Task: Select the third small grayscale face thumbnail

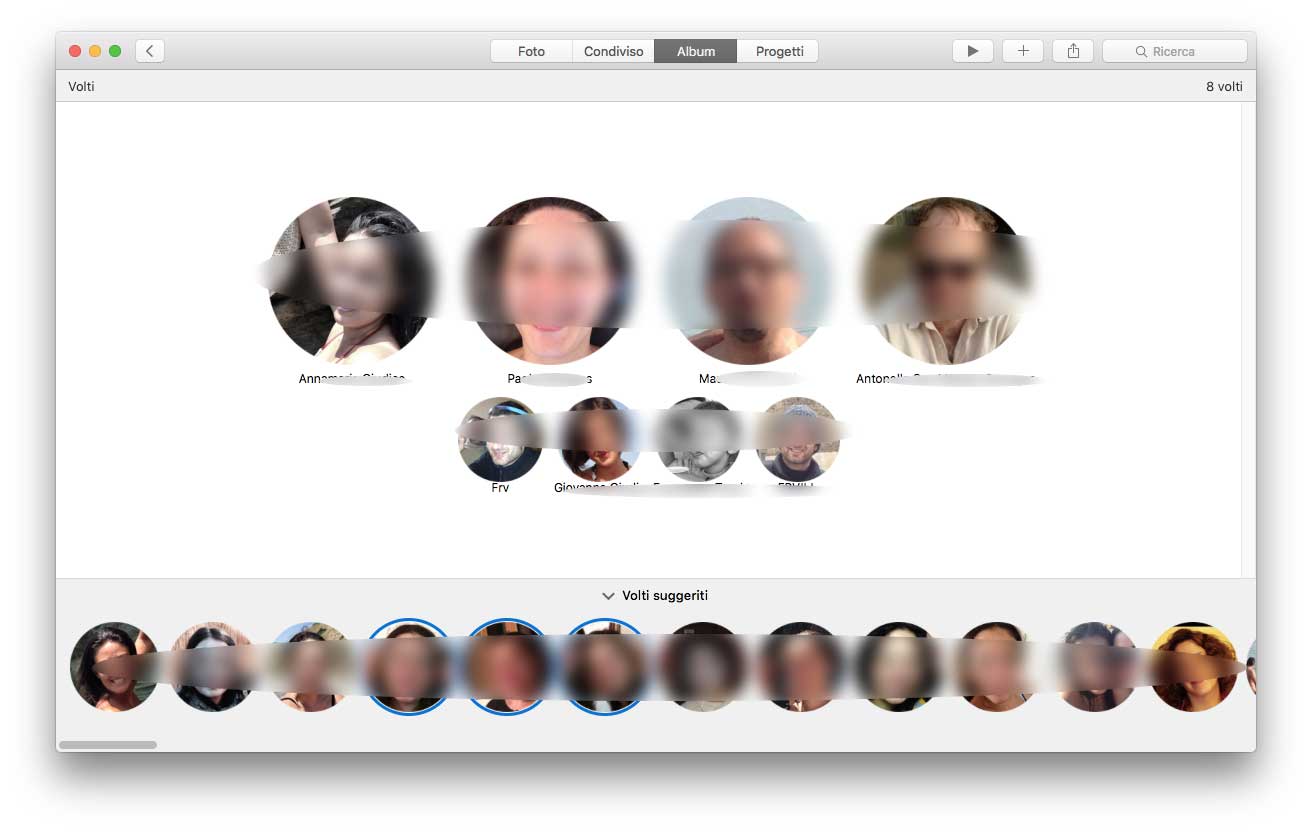Action: click(x=698, y=440)
